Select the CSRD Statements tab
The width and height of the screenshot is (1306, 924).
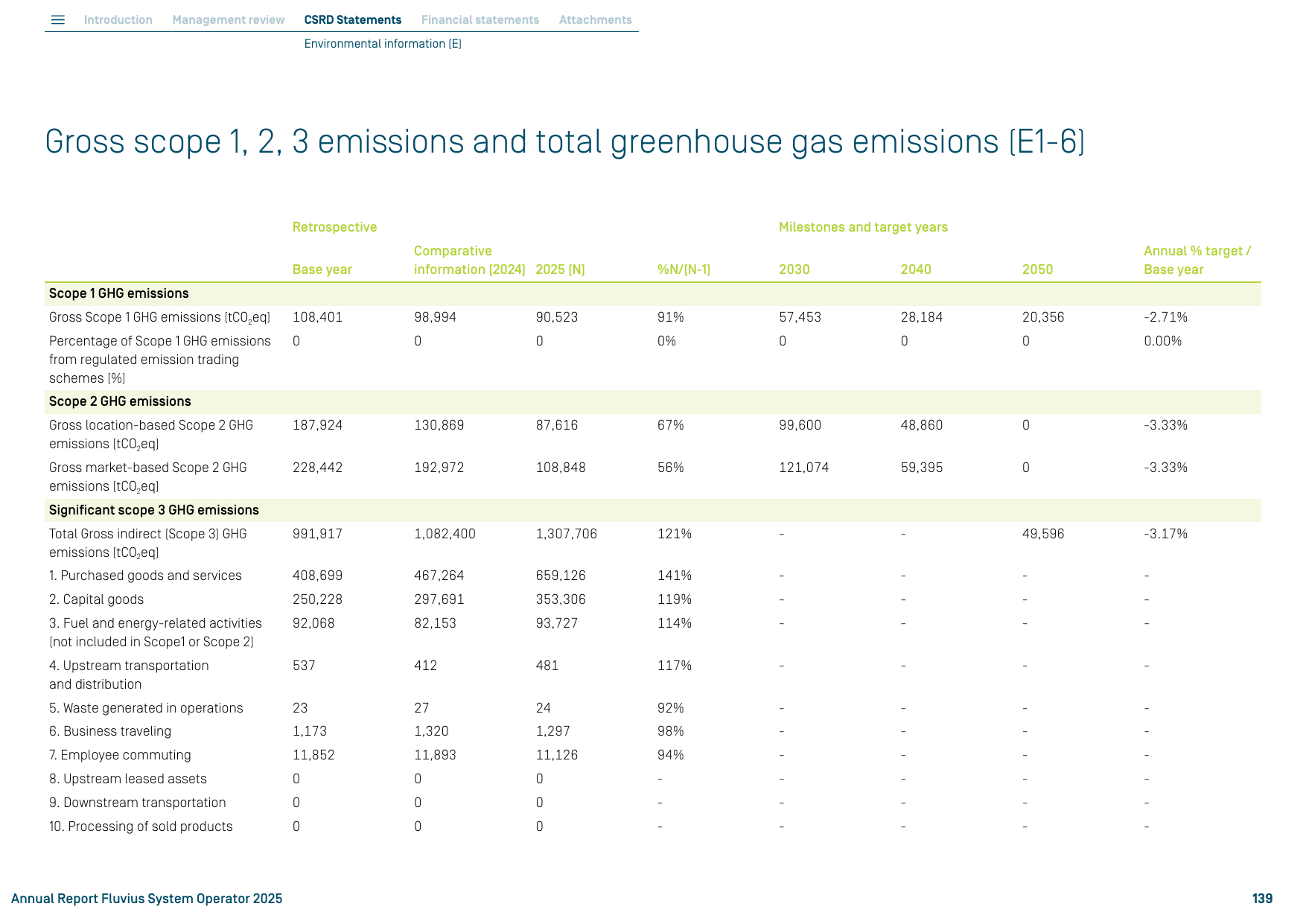353,20
